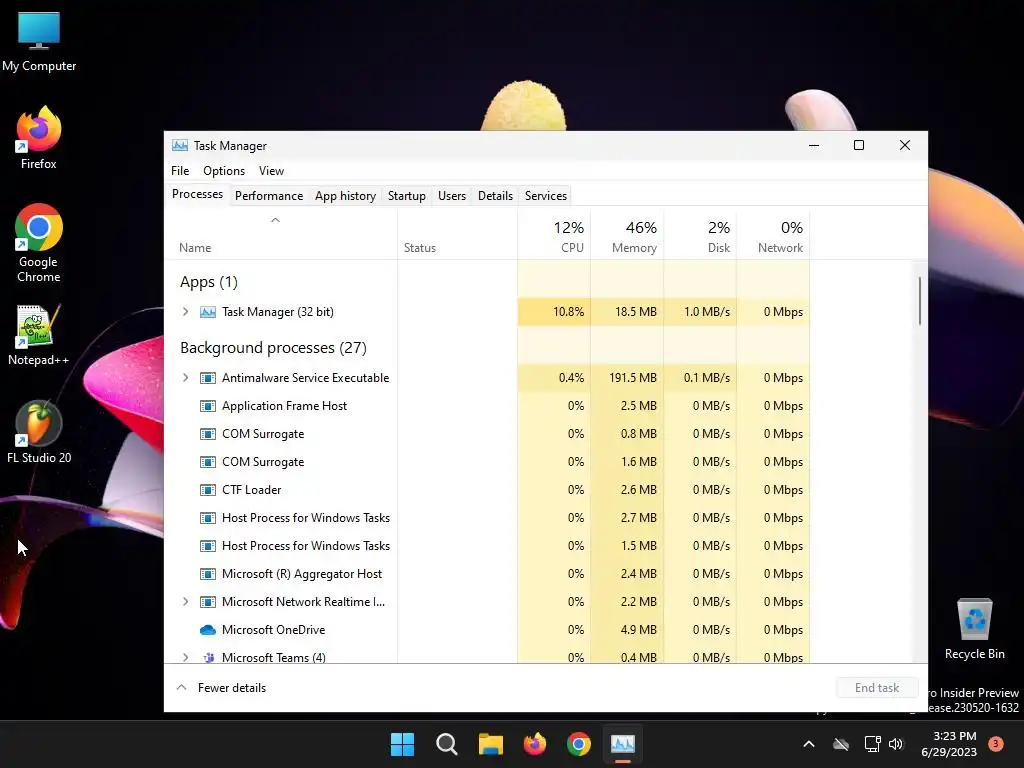Click CTF Loader process icon

pos(208,490)
